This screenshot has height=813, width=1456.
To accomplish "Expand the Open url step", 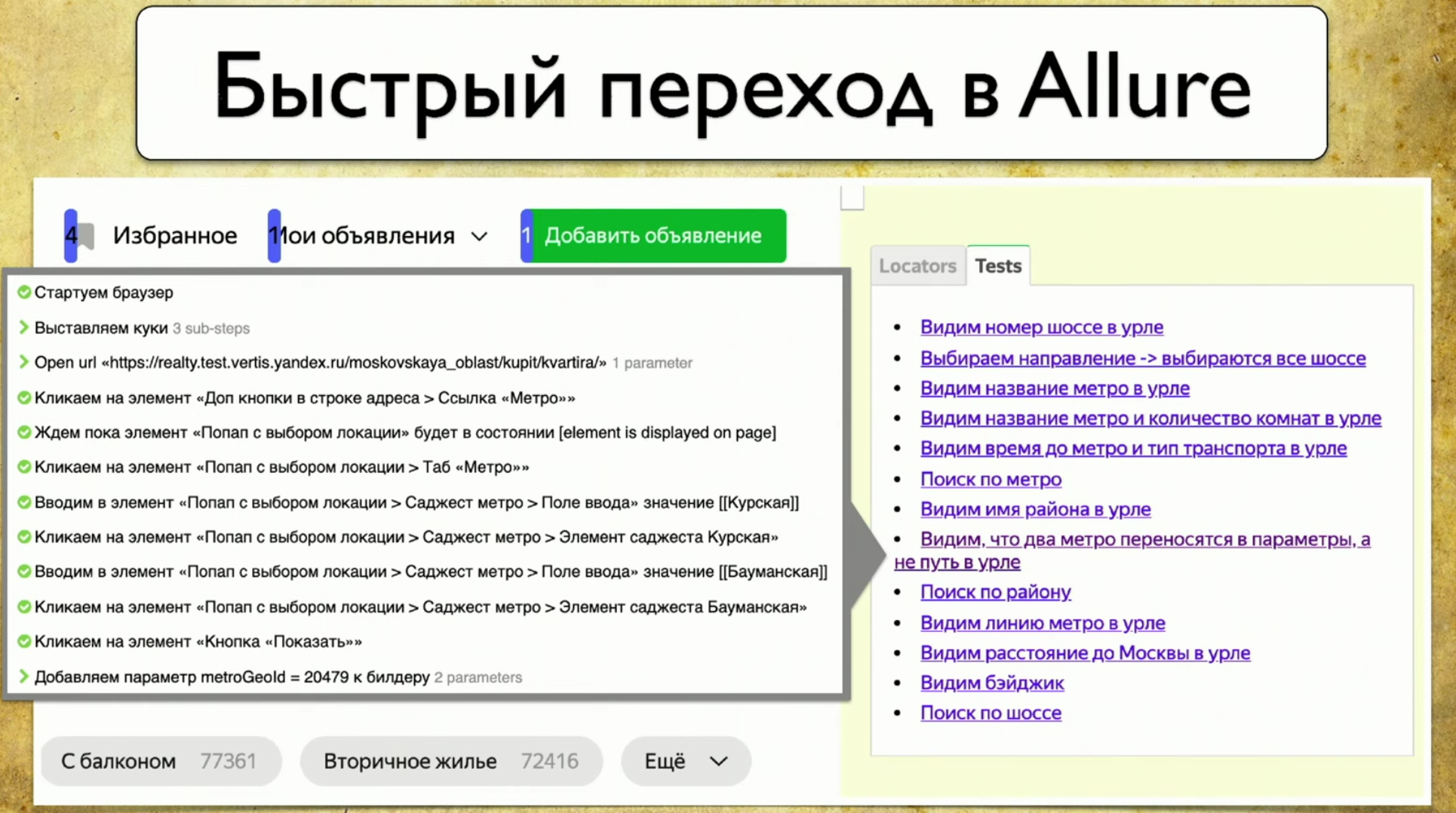I will 23,362.
